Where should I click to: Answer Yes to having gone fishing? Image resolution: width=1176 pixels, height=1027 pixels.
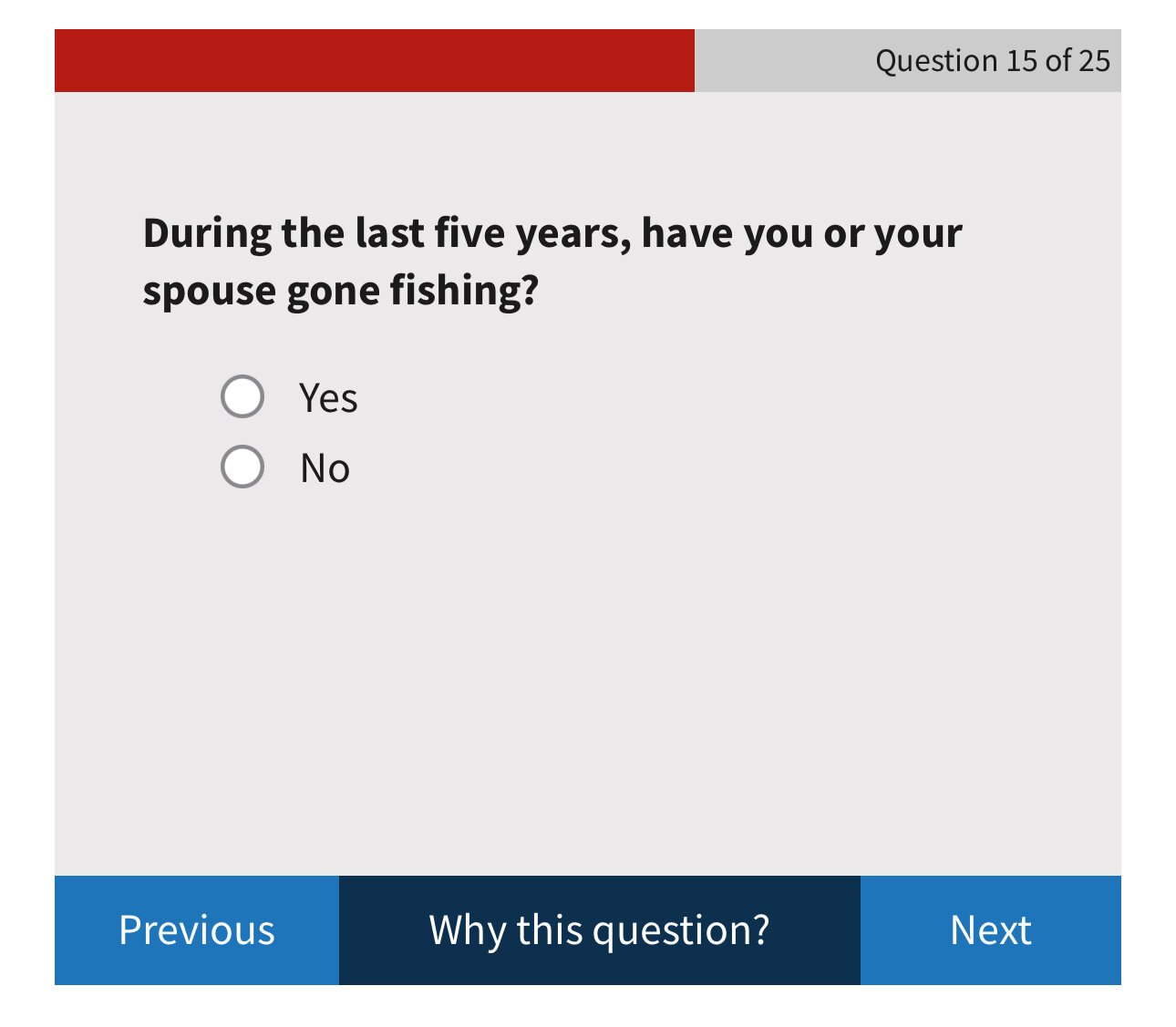242,396
